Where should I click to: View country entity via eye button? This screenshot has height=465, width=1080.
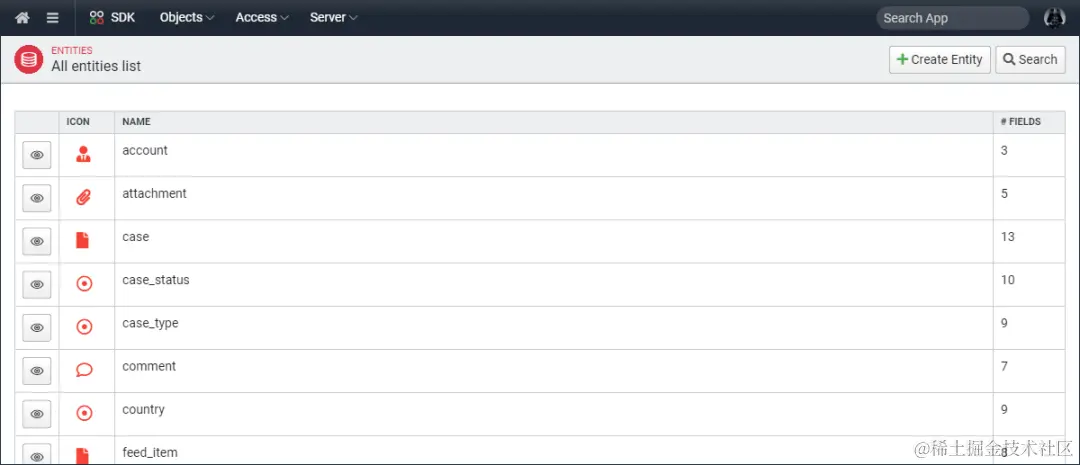click(37, 413)
